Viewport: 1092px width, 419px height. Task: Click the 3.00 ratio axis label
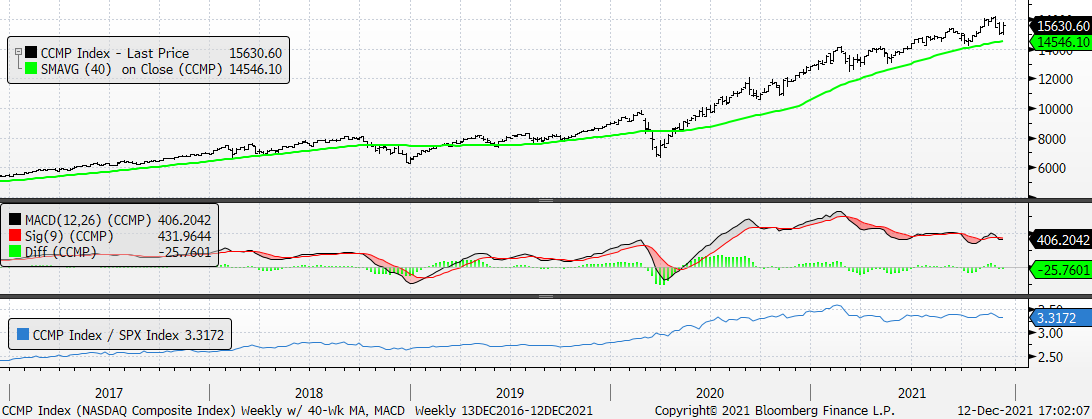point(1052,333)
